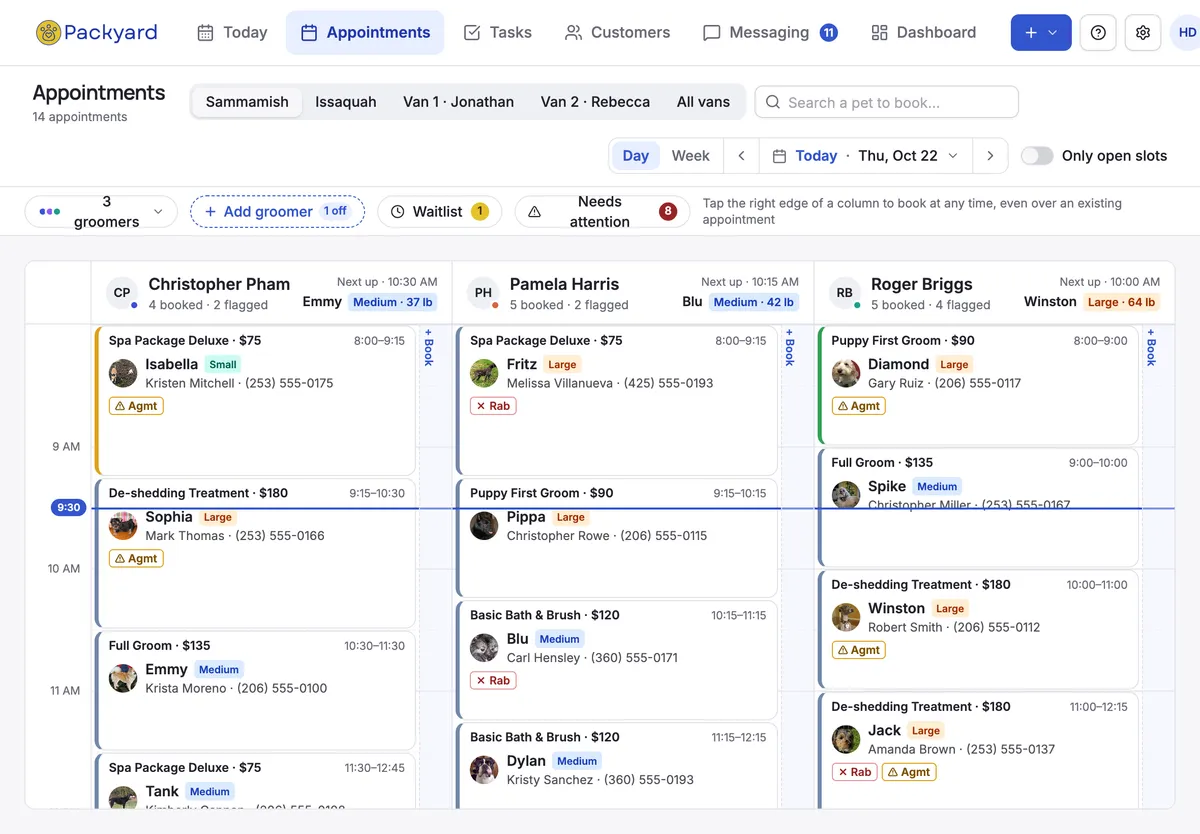
Task: Click Christopher Pham's CP avatar
Action: [122, 293]
